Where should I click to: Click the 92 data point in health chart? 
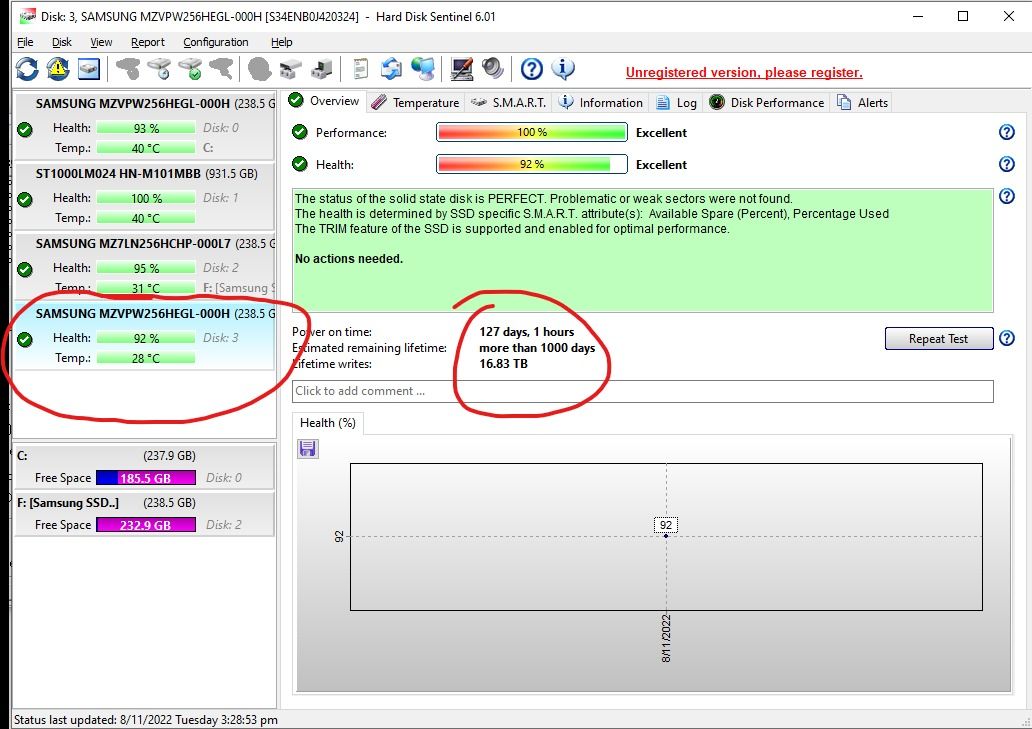click(x=666, y=536)
